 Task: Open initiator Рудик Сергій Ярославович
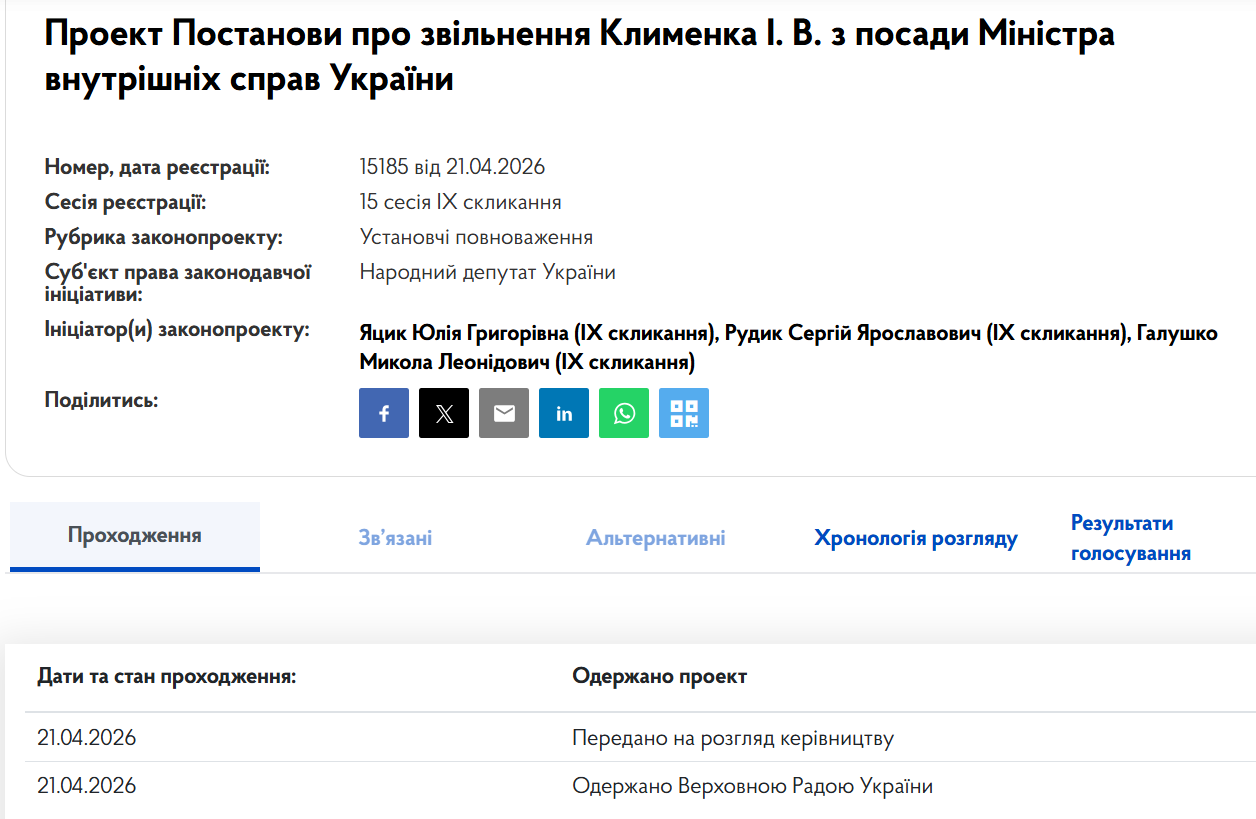point(925,333)
